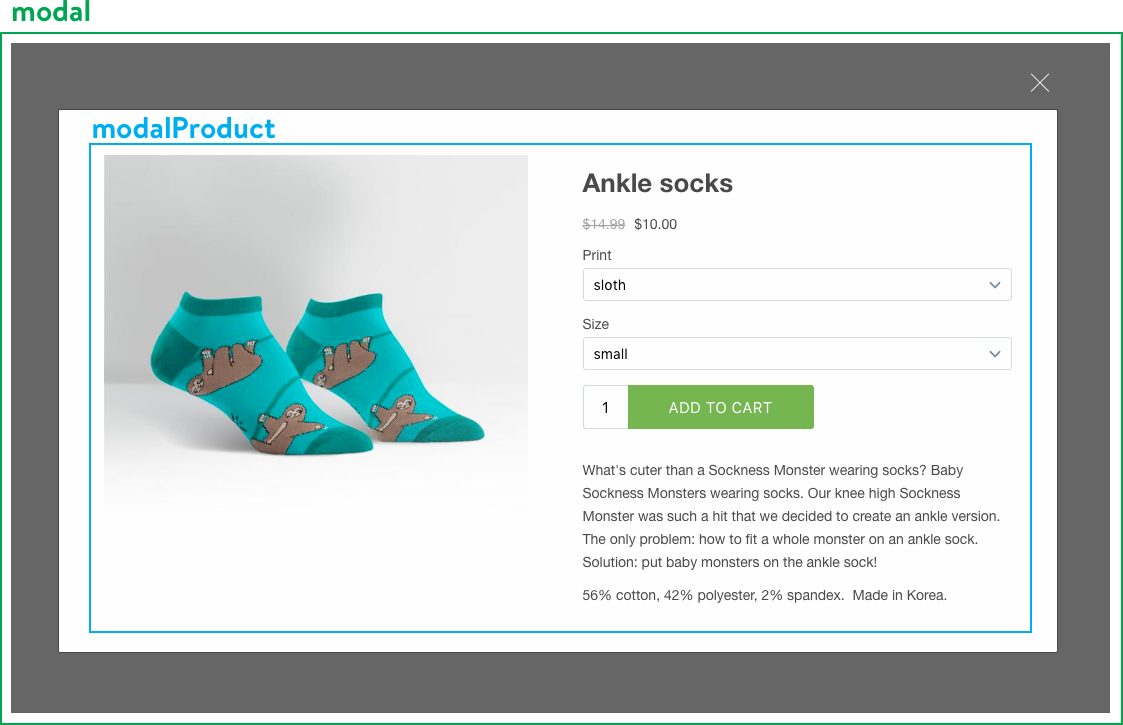Click the quantity input field
Image resolution: width=1123 pixels, height=725 pixels.
coord(606,408)
